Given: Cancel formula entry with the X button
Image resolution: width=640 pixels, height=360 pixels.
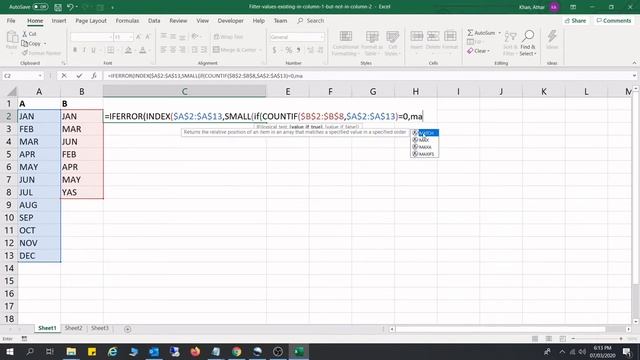Looking at the screenshot, I should (64, 76).
